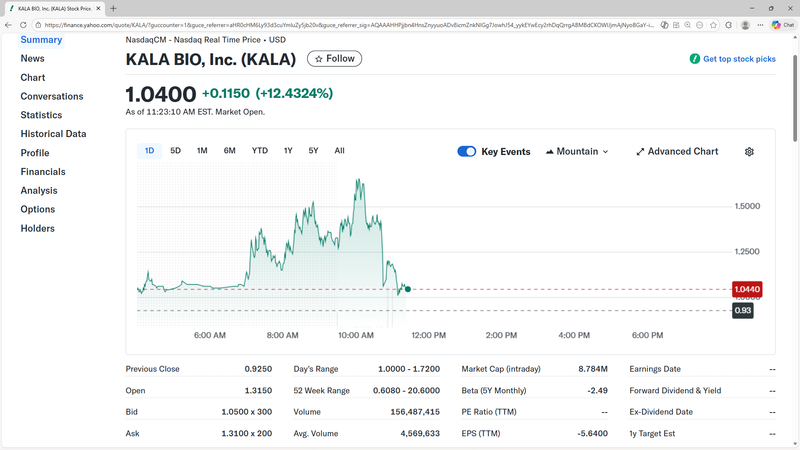Click Day's Range 1.0000 - 1.7200
This screenshot has height=450, width=800.
point(409,369)
